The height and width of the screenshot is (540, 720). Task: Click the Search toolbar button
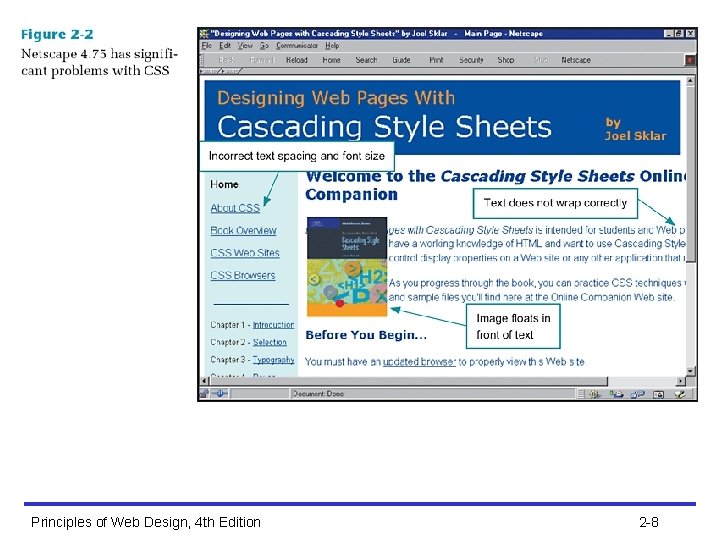366,60
